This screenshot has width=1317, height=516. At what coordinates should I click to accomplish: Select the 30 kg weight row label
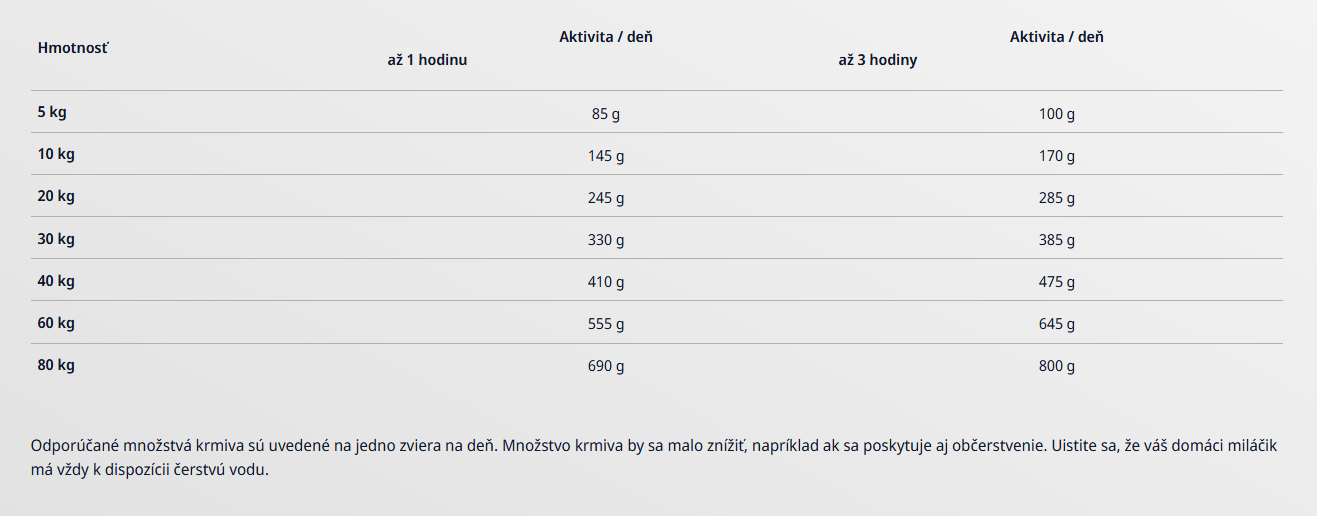[x=56, y=239]
